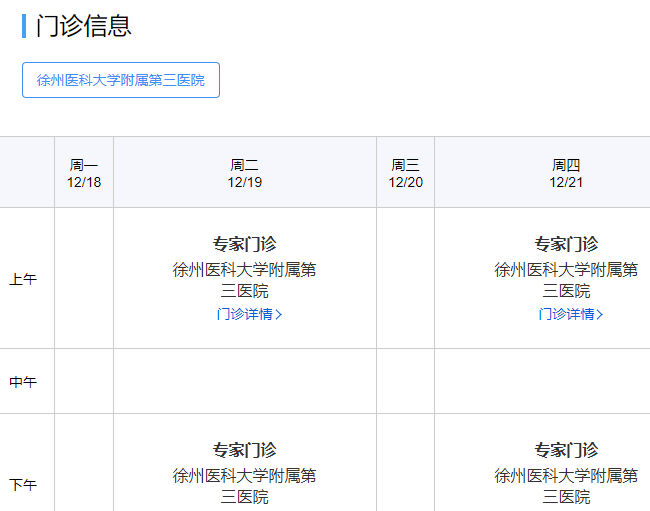650x511 pixels.
Task: Click hospital name in Thursday afternoon cell
Action: (x=566, y=486)
